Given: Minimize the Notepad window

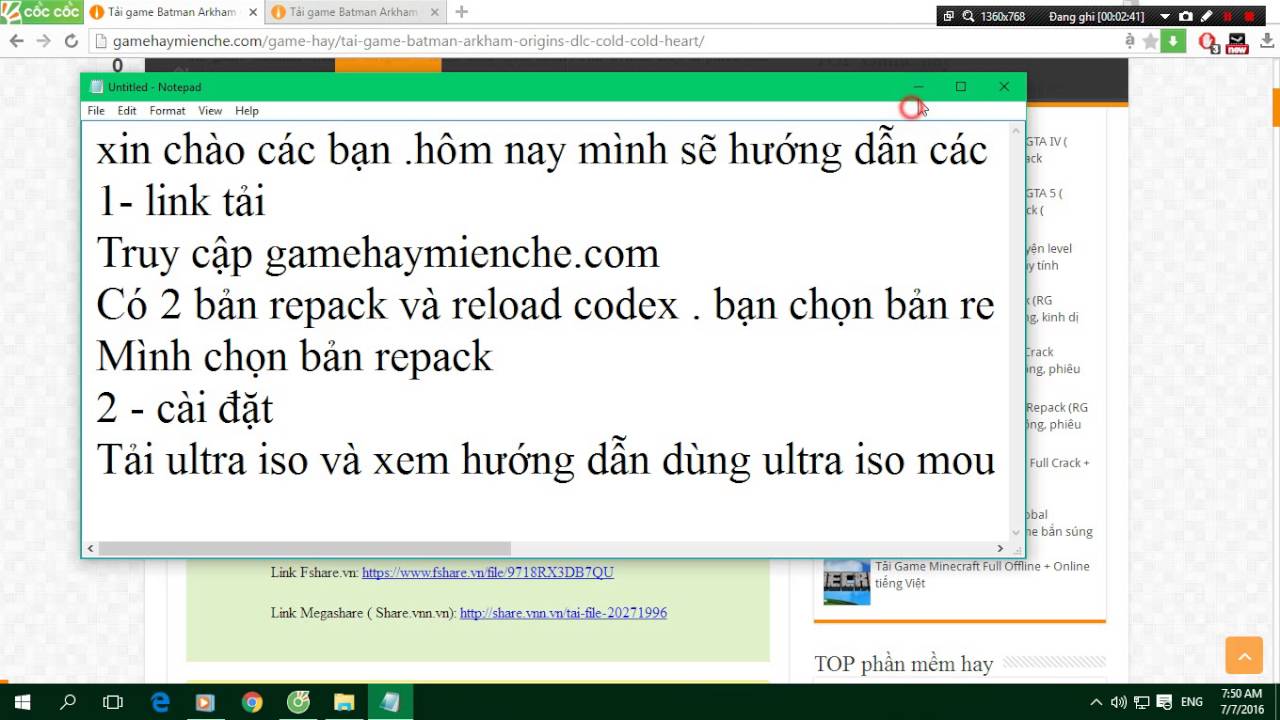Looking at the screenshot, I should pos(918,87).
